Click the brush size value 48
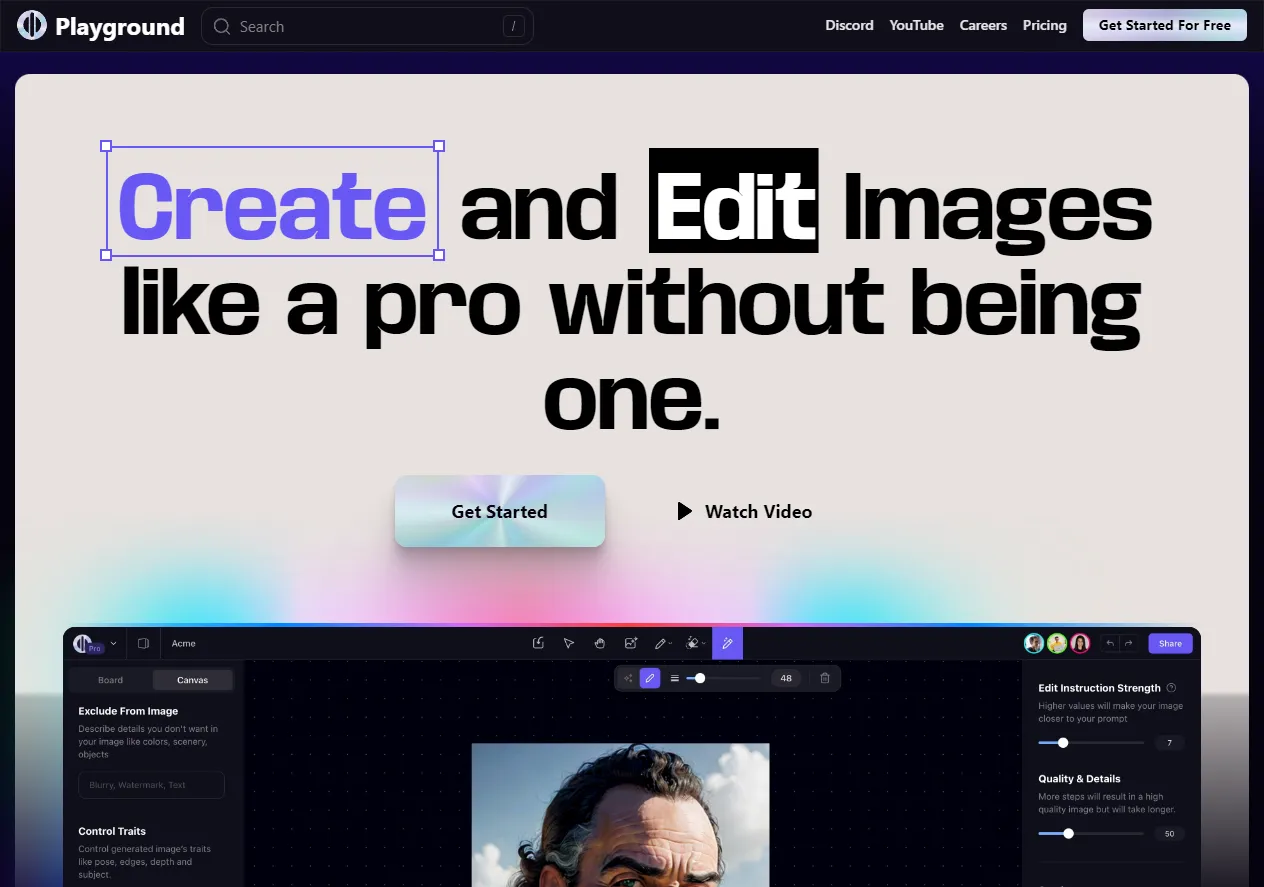Image resolution: width=1264 pixels, height=887 pixels. (786, 678)
